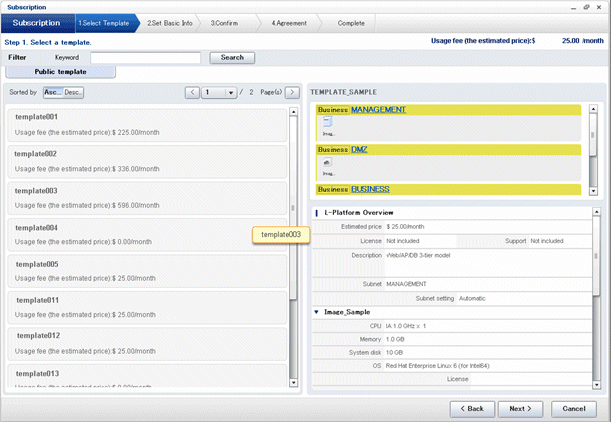
Task: Open the MANAGEMENT segment link
Action: (x=378, y=109)
